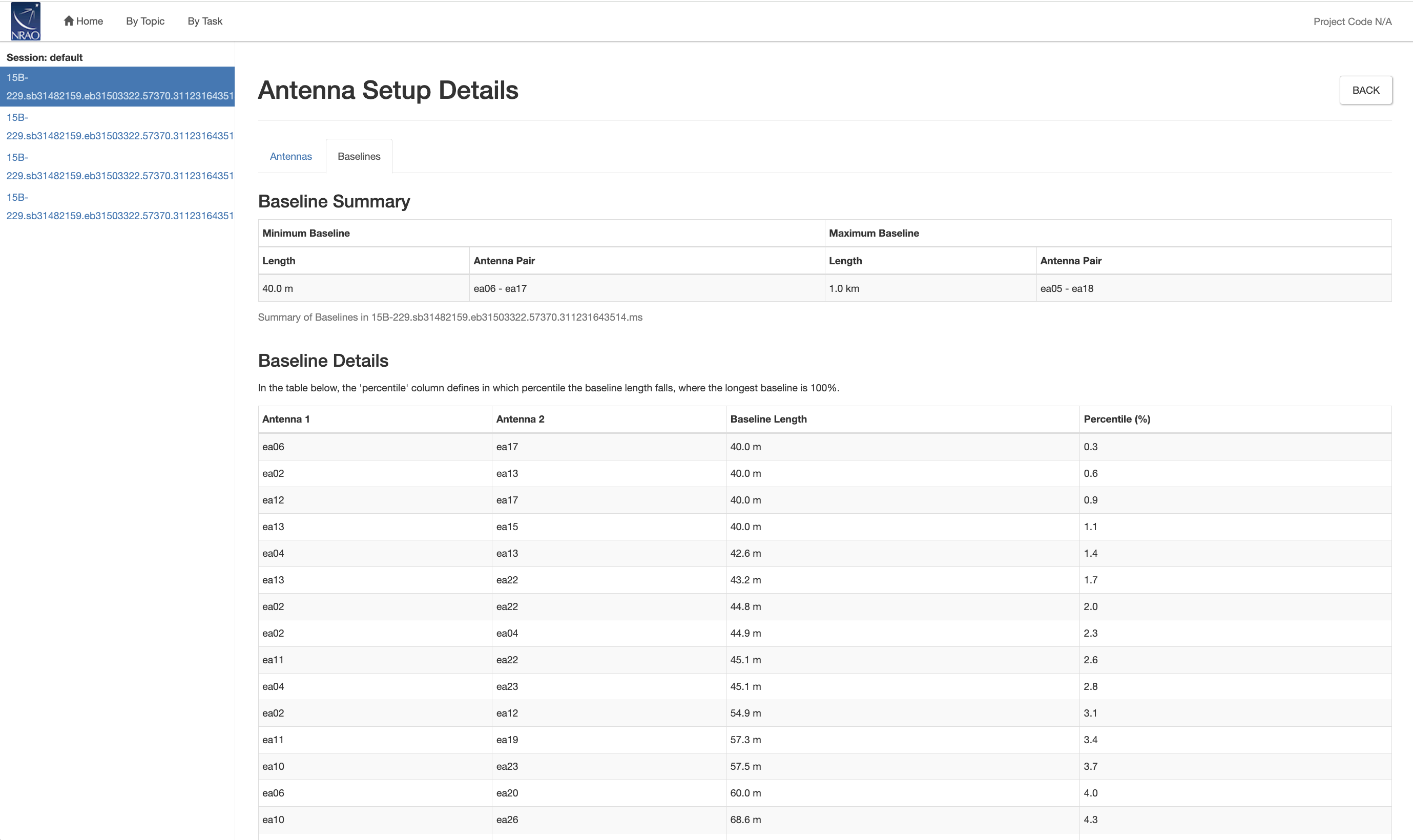Open the By Topic menu item
Viewport: 1413px width, 840px height.
[x=145, y=21]
